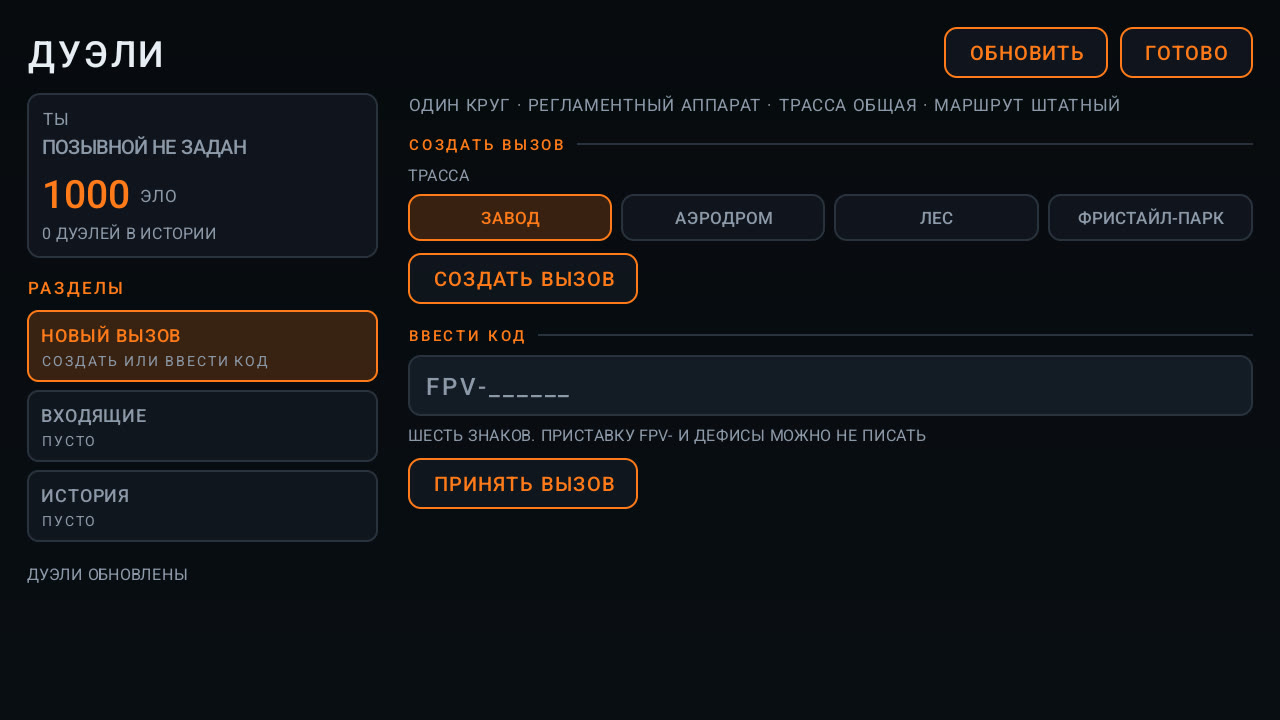Click the profile card with callsign
Image resolution: width=1280 pixels, height=720 pixels.
[202, 176]
